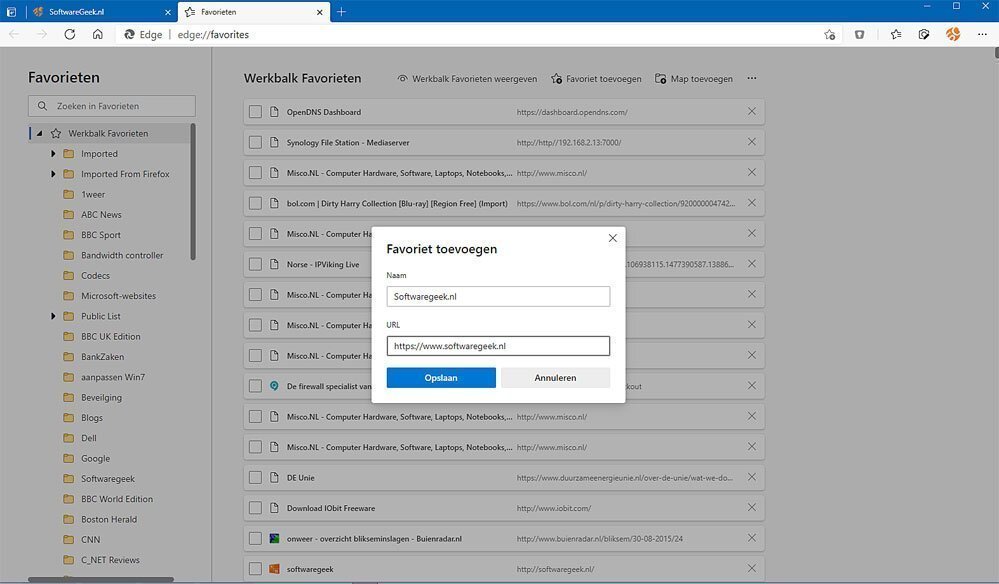Viewport: 999px width, 584px height.
Task: Click the search magnifier icon in Favorieten
Action: point(42,106)
